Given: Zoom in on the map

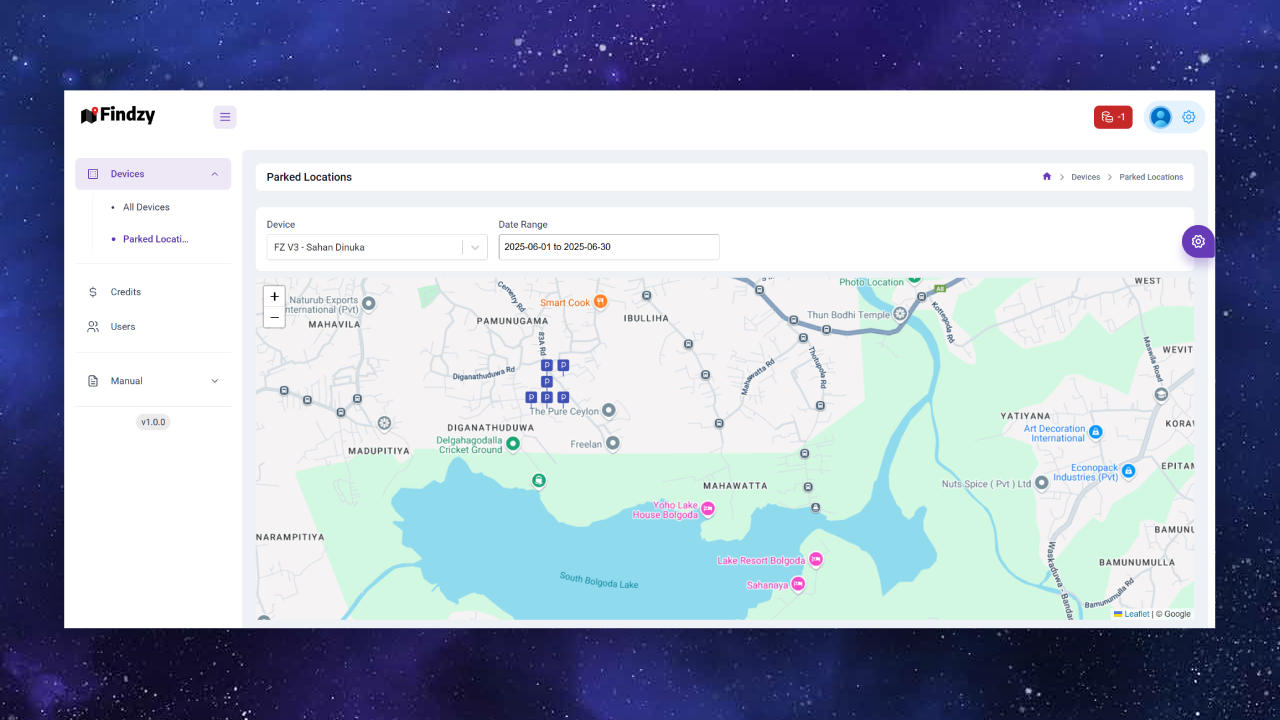Looking at the screenshot, I should (274, 297).
